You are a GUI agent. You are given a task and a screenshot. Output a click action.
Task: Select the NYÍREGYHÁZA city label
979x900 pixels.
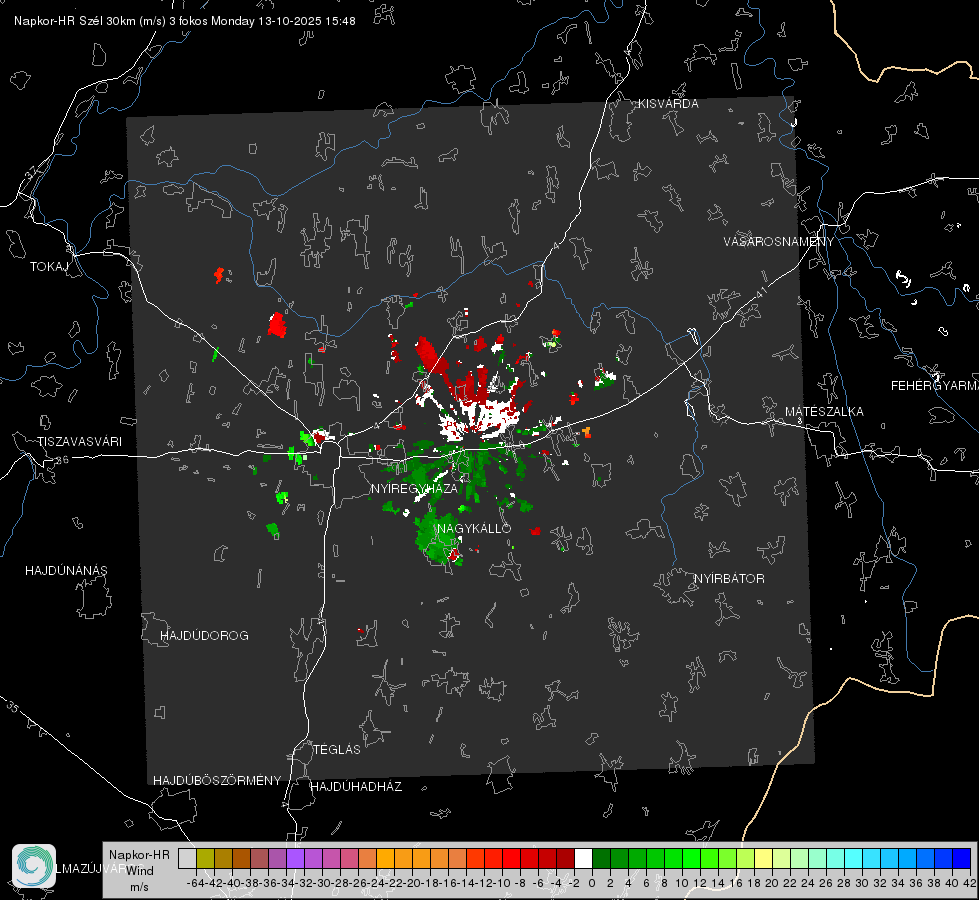tap(414, 488)
